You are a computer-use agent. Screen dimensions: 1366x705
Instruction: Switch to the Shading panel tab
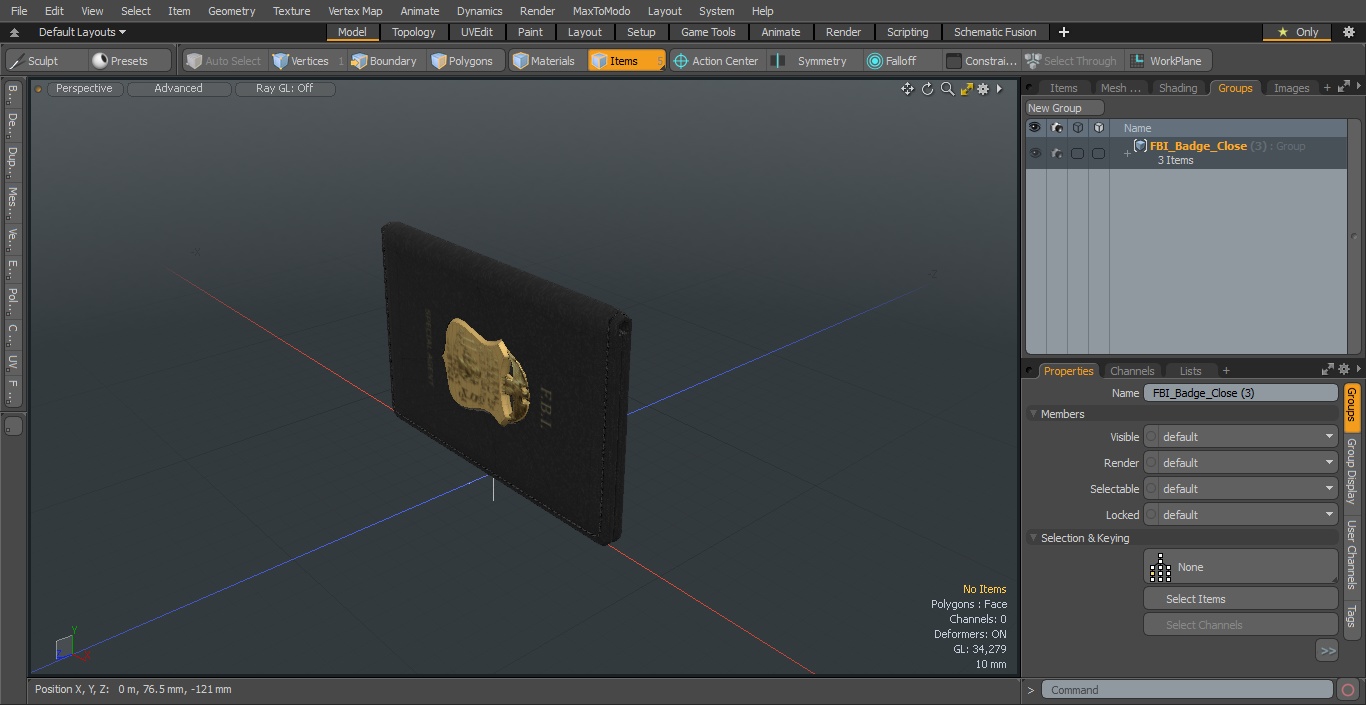(1177, 88)
